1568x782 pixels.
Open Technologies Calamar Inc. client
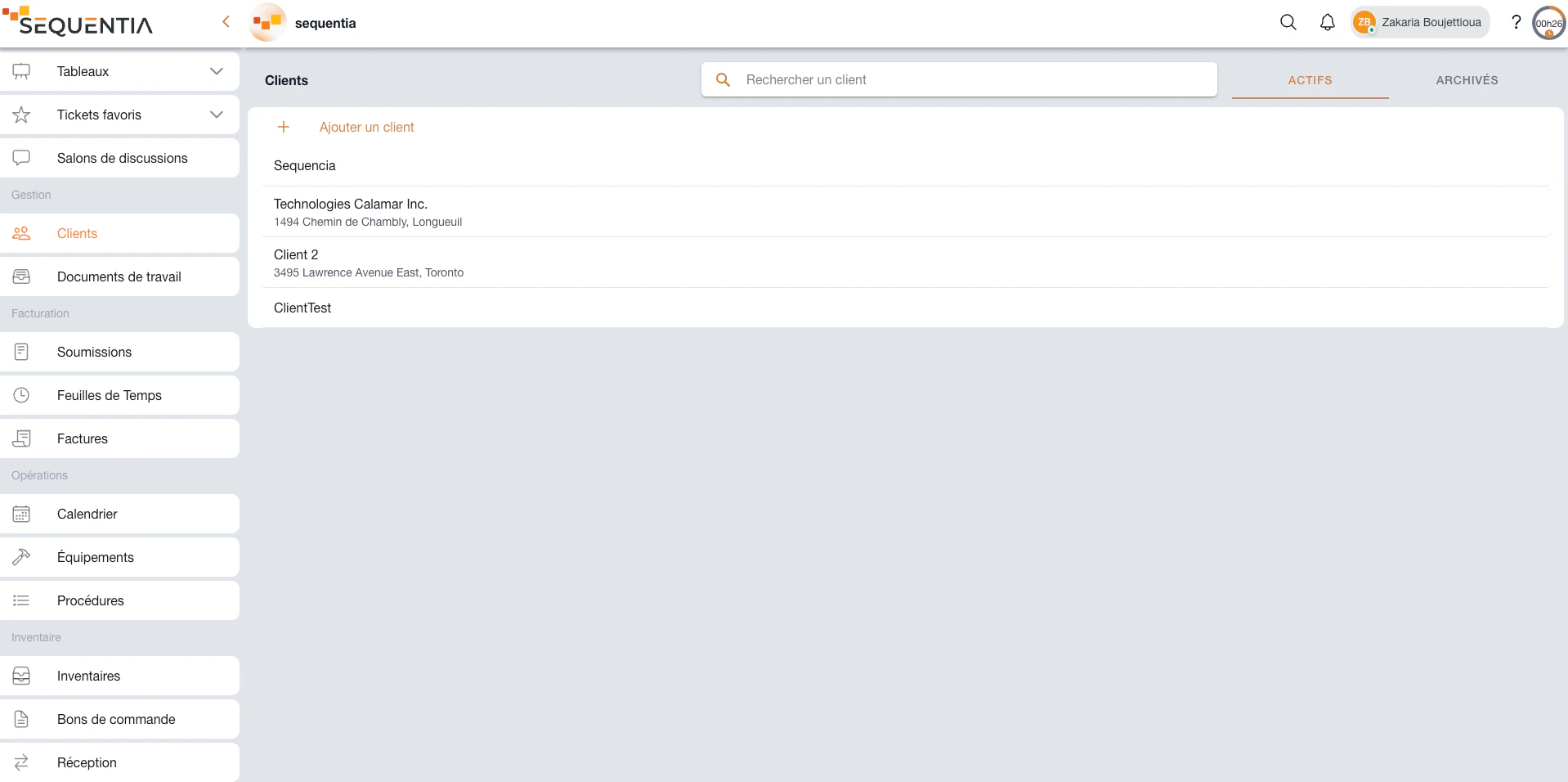tap(905, 212)
